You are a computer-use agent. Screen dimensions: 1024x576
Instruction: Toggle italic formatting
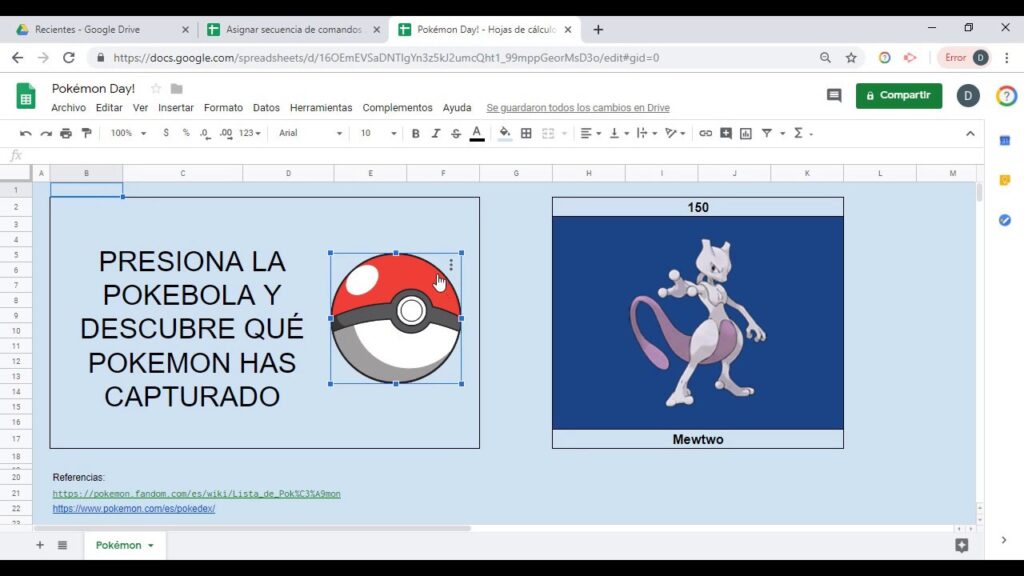(x=436, y=133)
